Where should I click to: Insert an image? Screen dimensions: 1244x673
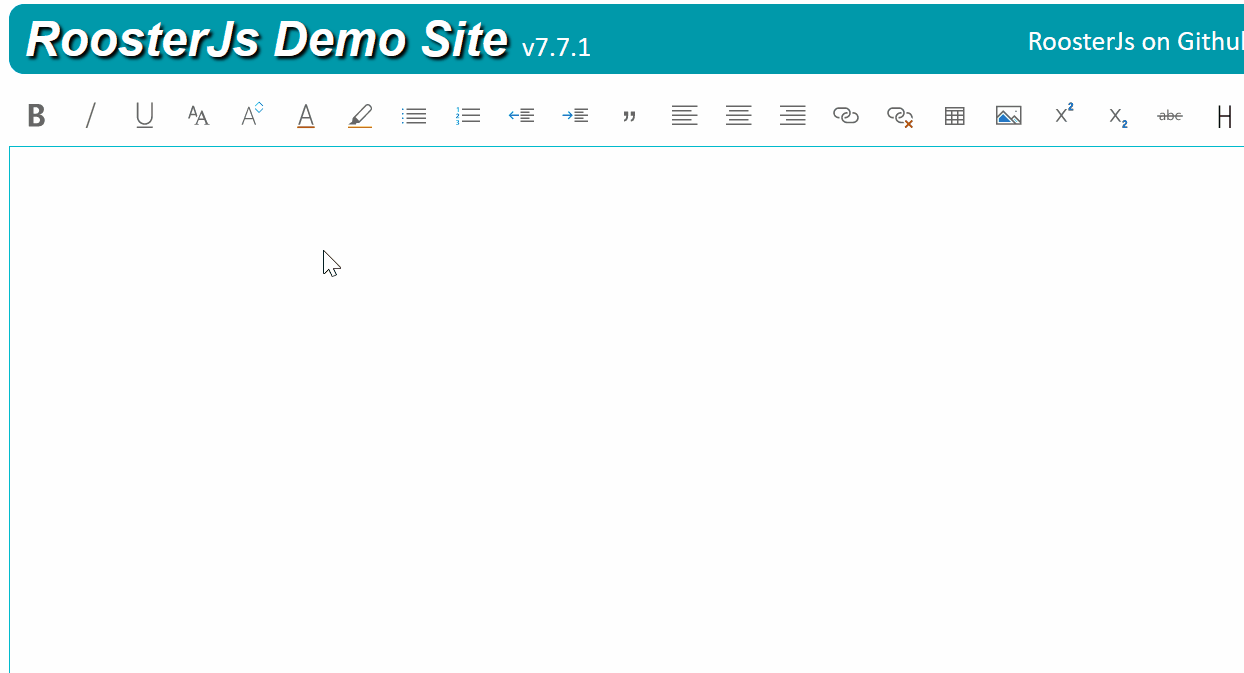[x=1008, y=115]
